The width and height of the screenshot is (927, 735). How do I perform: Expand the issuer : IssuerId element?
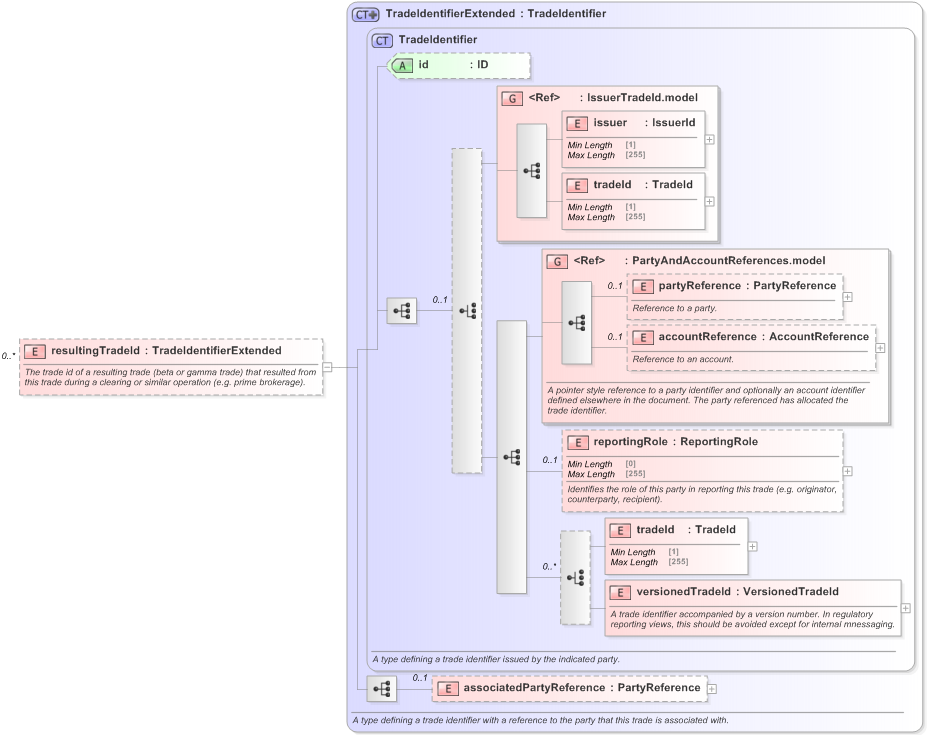[x=709, y=140]
